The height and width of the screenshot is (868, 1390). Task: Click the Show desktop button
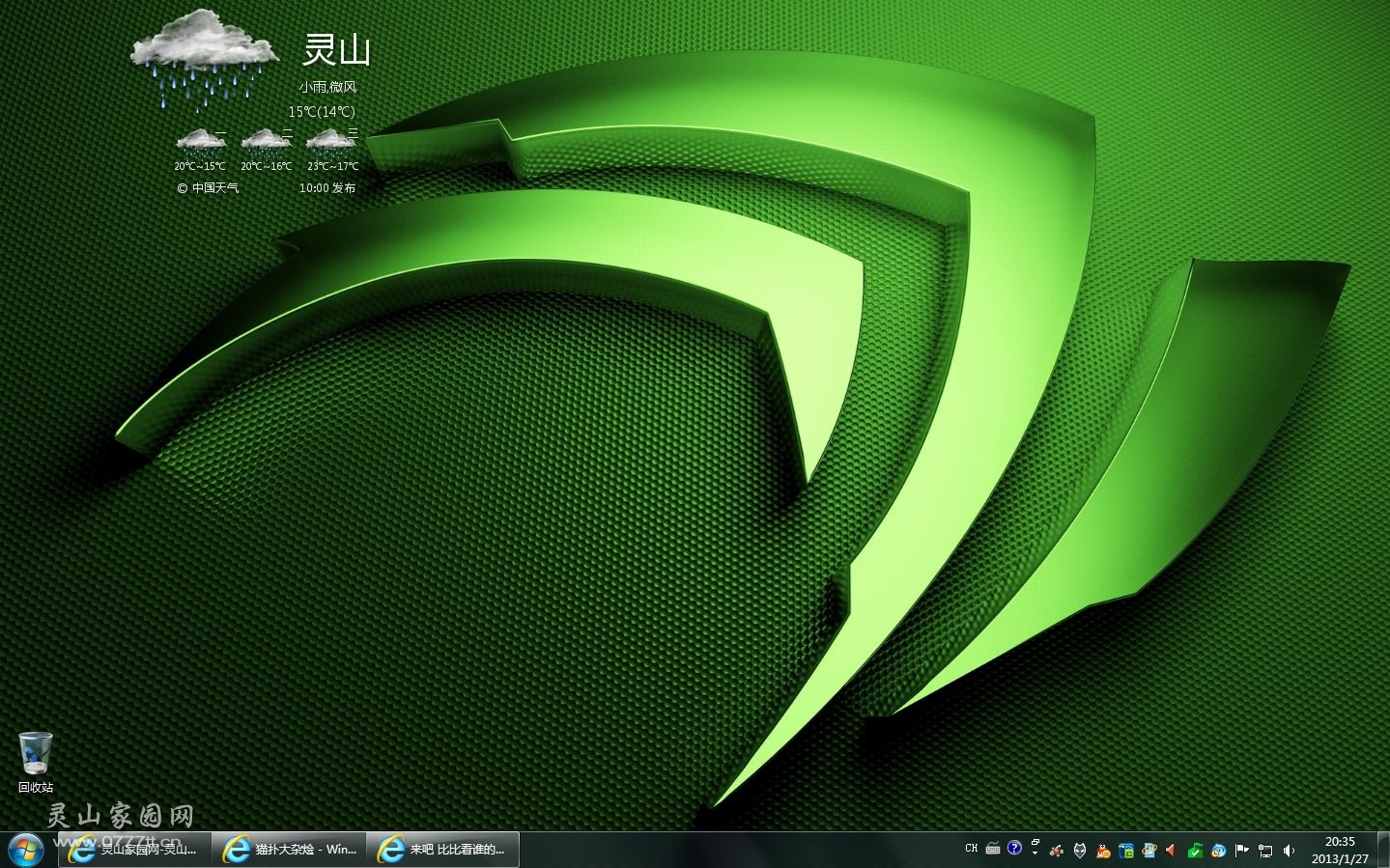[x=1382, y=850]
